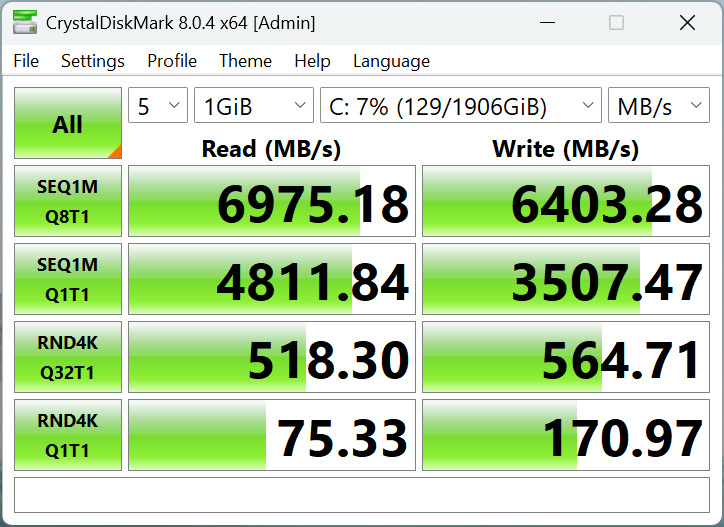The height and width of the screenshot is (527, 724).
Task: Open the Help menu
Action: (x=312, y=61)
